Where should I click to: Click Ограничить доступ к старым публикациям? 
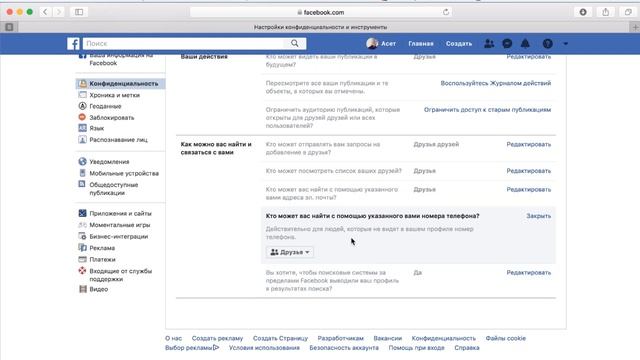[487, 110]
